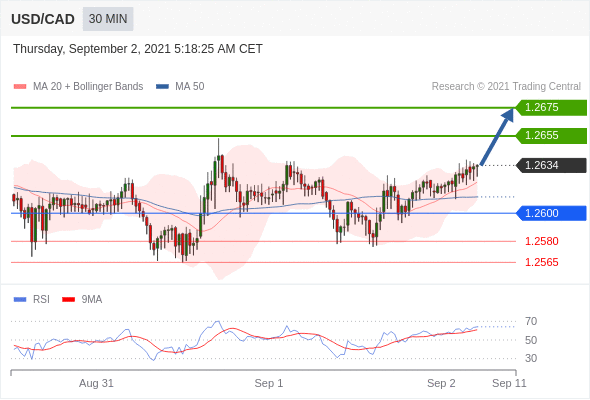Image resolution: width=590 pixels, height=400 pixels.
Task: Click the 1.2565 support level label
Action: click(541, 262)
